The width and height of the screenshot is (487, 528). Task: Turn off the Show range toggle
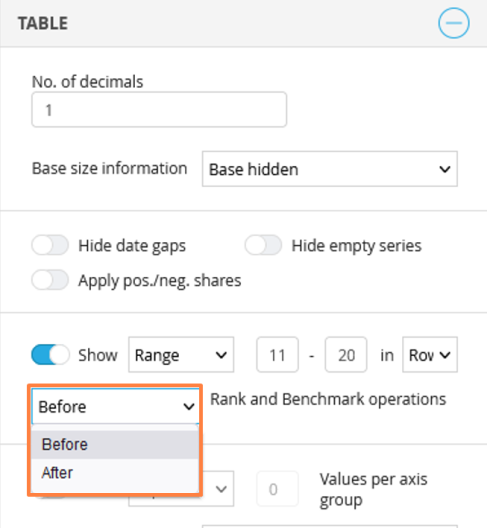(51, 355)
